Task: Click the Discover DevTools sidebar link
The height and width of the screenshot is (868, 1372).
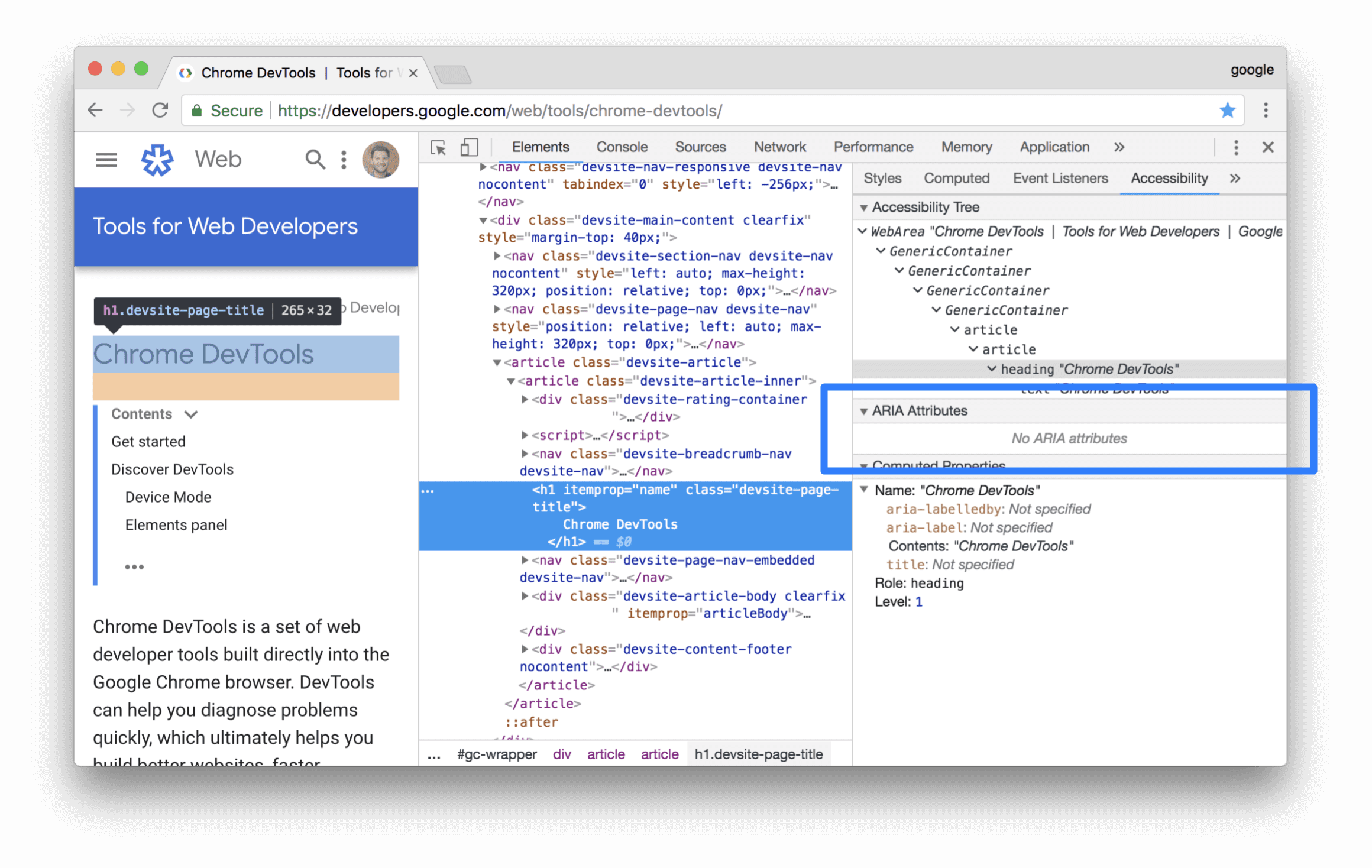Action: tap(173, 468)
